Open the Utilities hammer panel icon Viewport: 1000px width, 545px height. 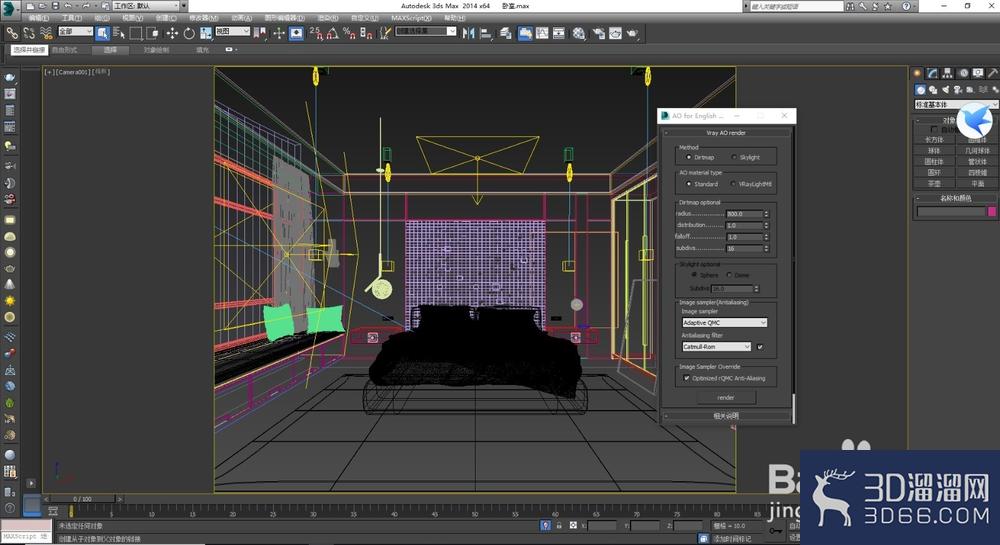993,73
